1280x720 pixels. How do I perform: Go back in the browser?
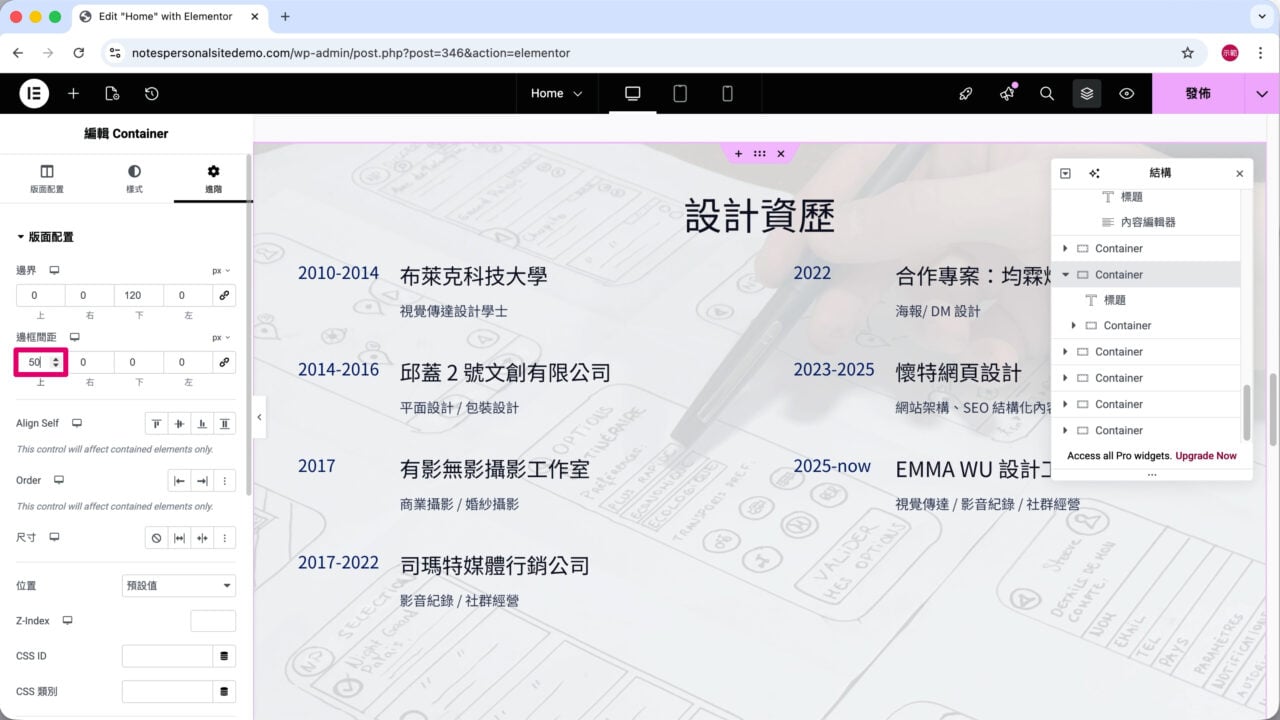pyautogui.click(x=17, y=53)
